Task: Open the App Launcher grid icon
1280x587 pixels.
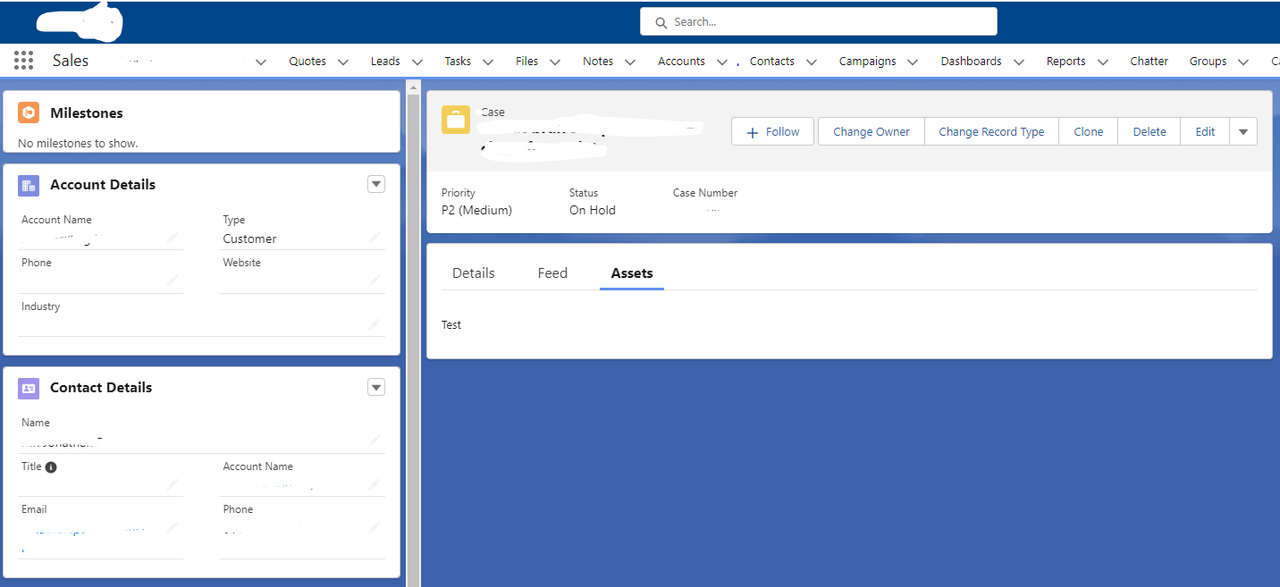Action: pyautogui.click(x=24, y=61)
